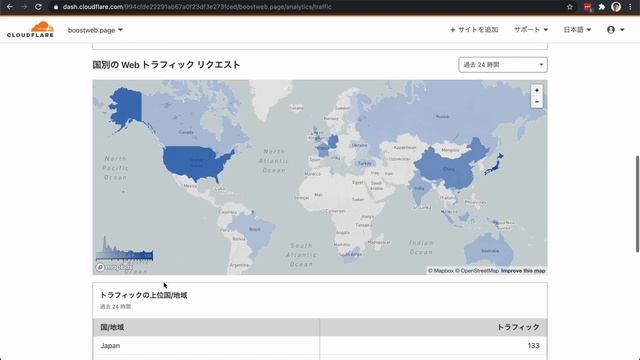Open the Mapbox attribution link
Image resolution: width=640 pixels, height=360 pixels.
(x=441, y=271)
